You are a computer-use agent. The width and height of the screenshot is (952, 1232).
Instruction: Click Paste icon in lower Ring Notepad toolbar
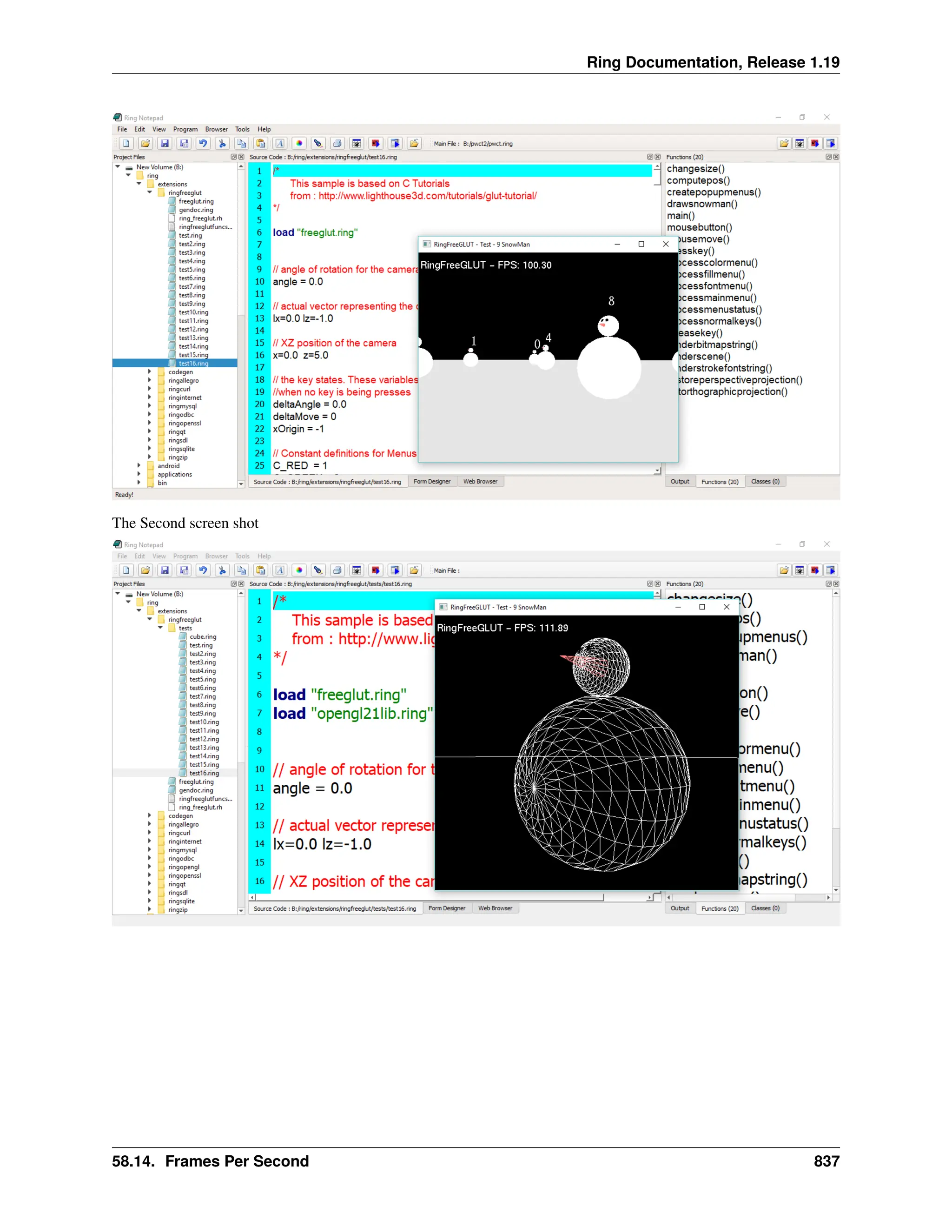261,570
